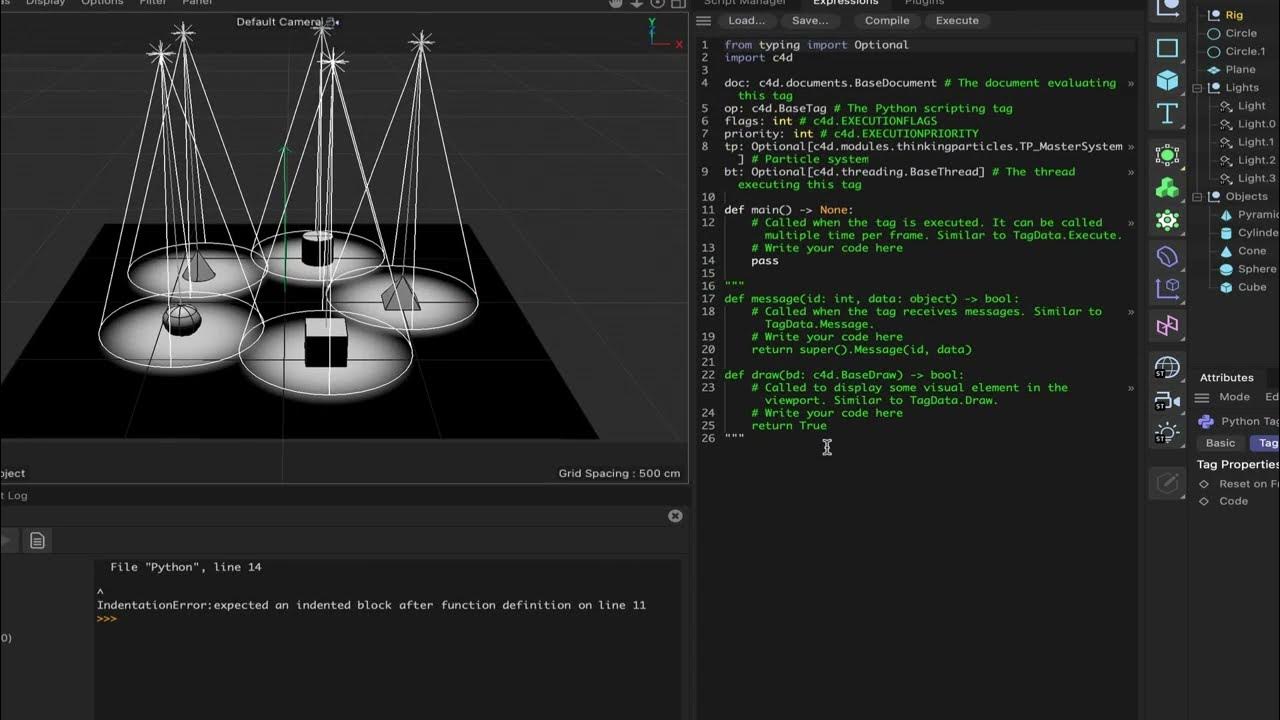Click the console document icon
The height and width of the screenshot is (720, 1280).
coord(37,541)
